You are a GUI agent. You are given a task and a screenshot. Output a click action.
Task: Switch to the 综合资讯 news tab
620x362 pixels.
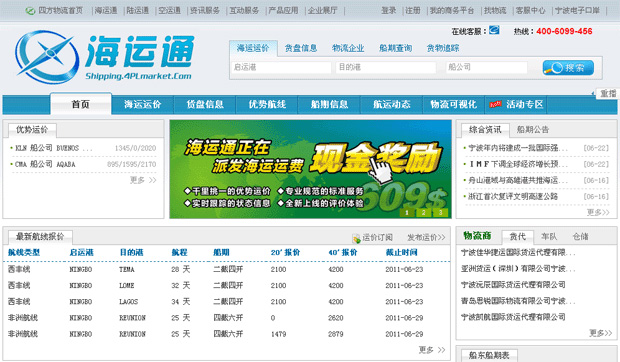point(485,130)
